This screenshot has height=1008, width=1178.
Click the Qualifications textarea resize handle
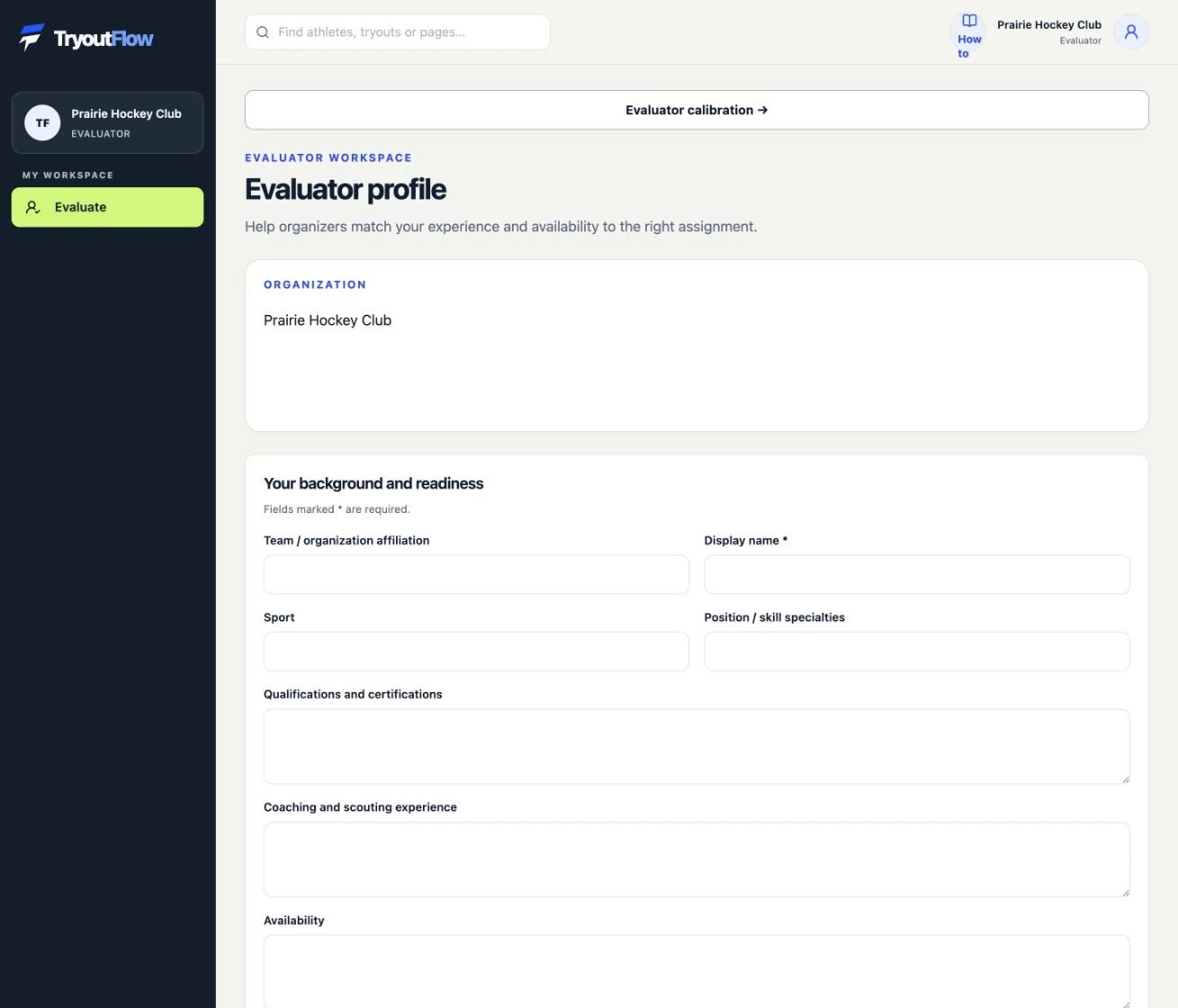pyautogui.click(x=1125, y=778)
